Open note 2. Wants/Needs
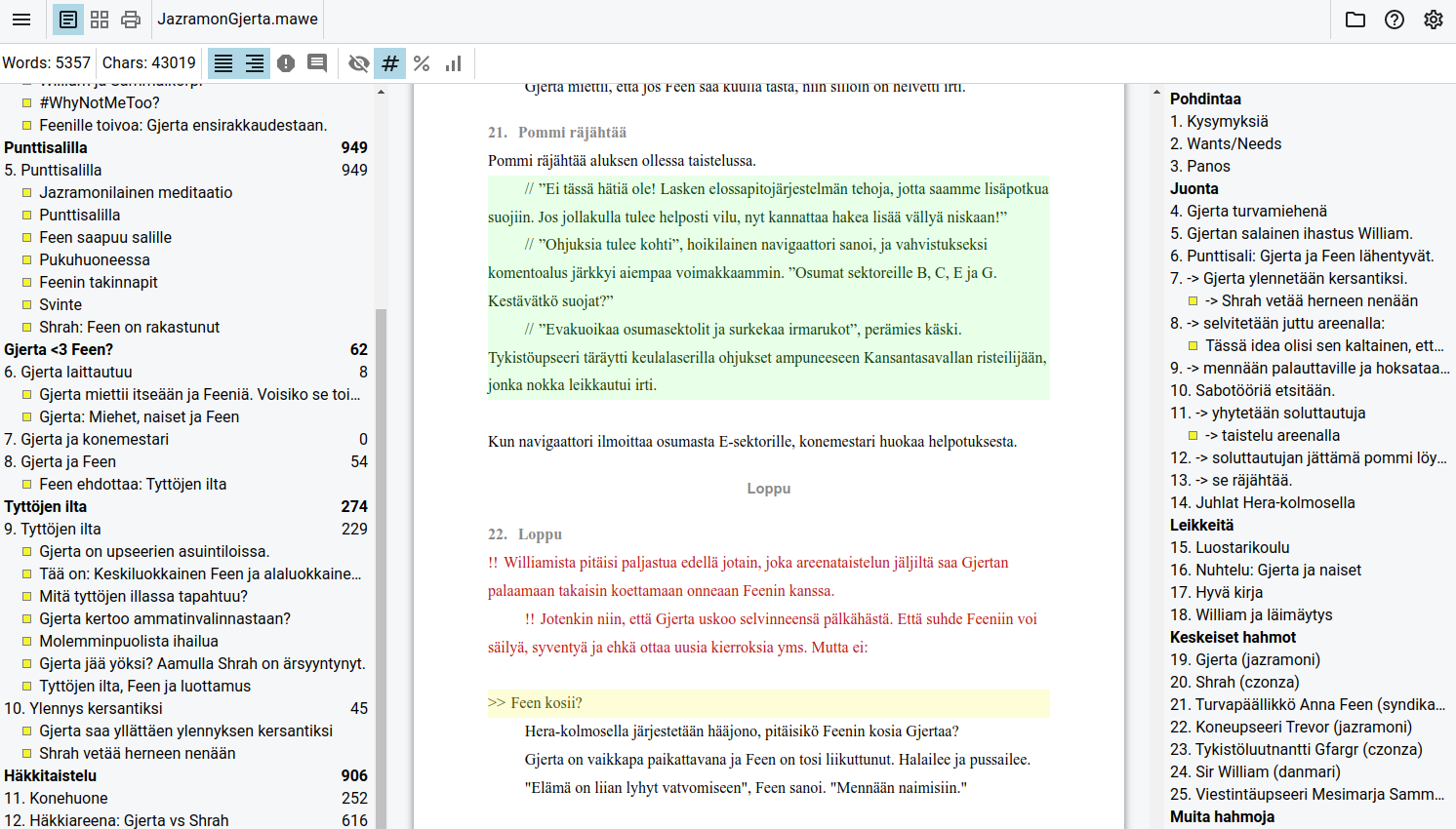1456x829 pixels. (1226, 143)
